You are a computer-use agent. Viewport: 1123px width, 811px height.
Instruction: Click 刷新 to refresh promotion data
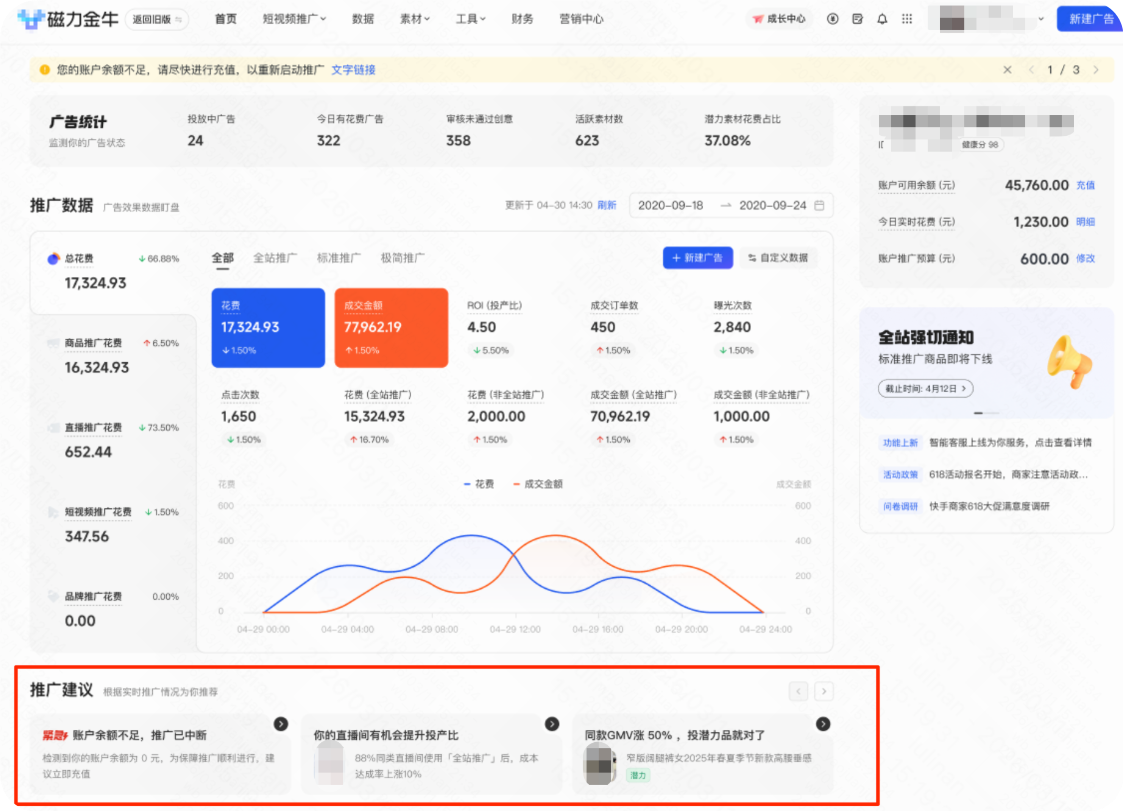pos(606,204)
